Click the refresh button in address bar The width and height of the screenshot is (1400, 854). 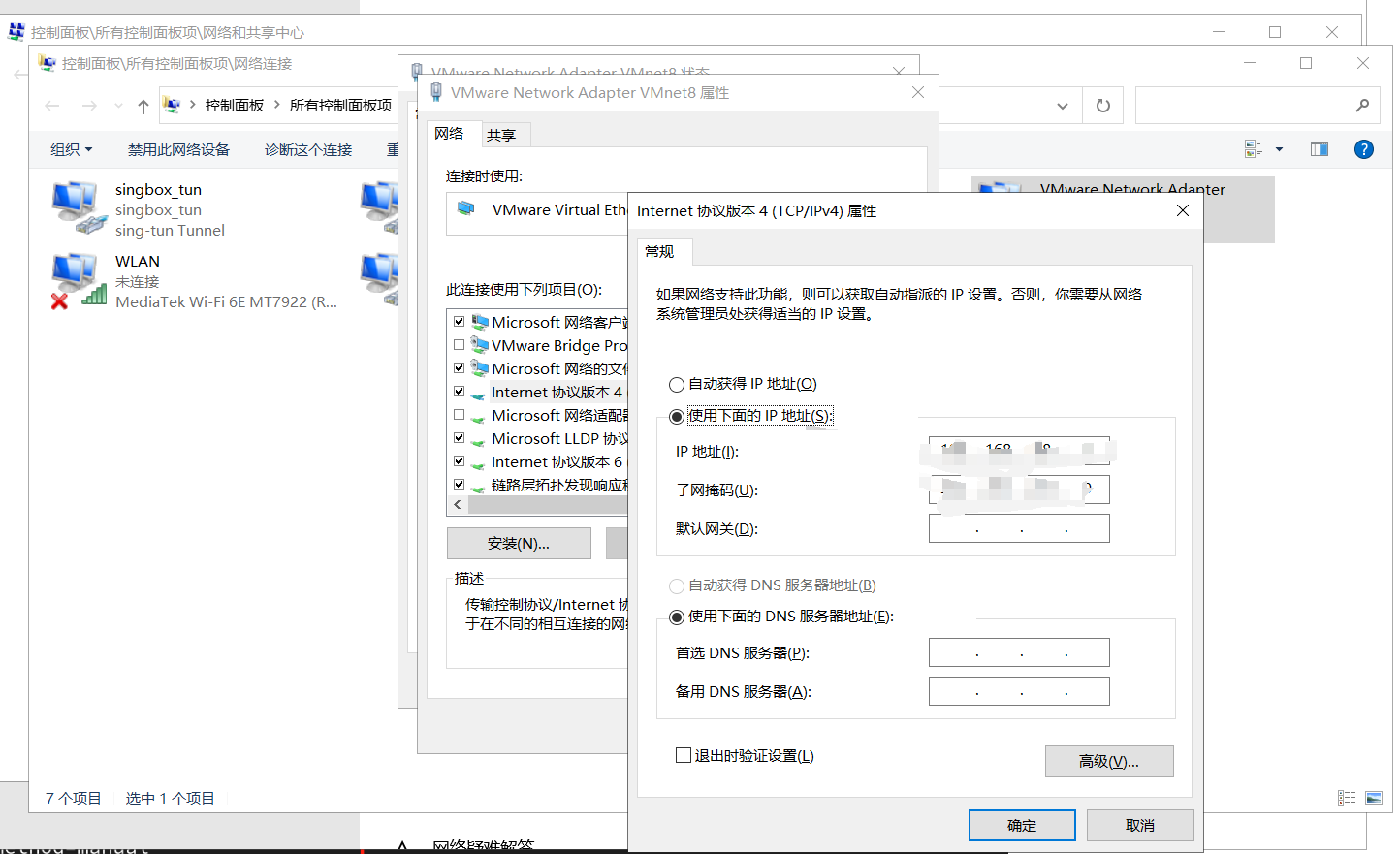[1103, 106]
